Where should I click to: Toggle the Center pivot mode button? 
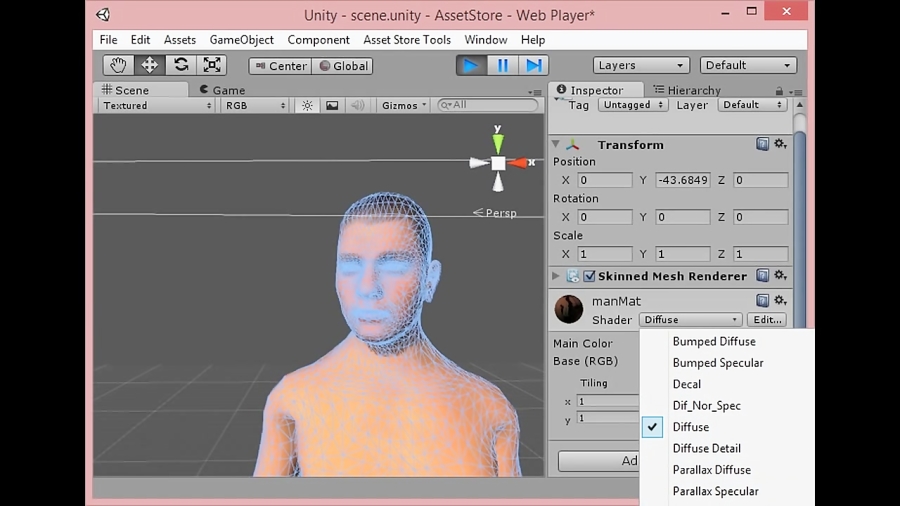(280, 66)
